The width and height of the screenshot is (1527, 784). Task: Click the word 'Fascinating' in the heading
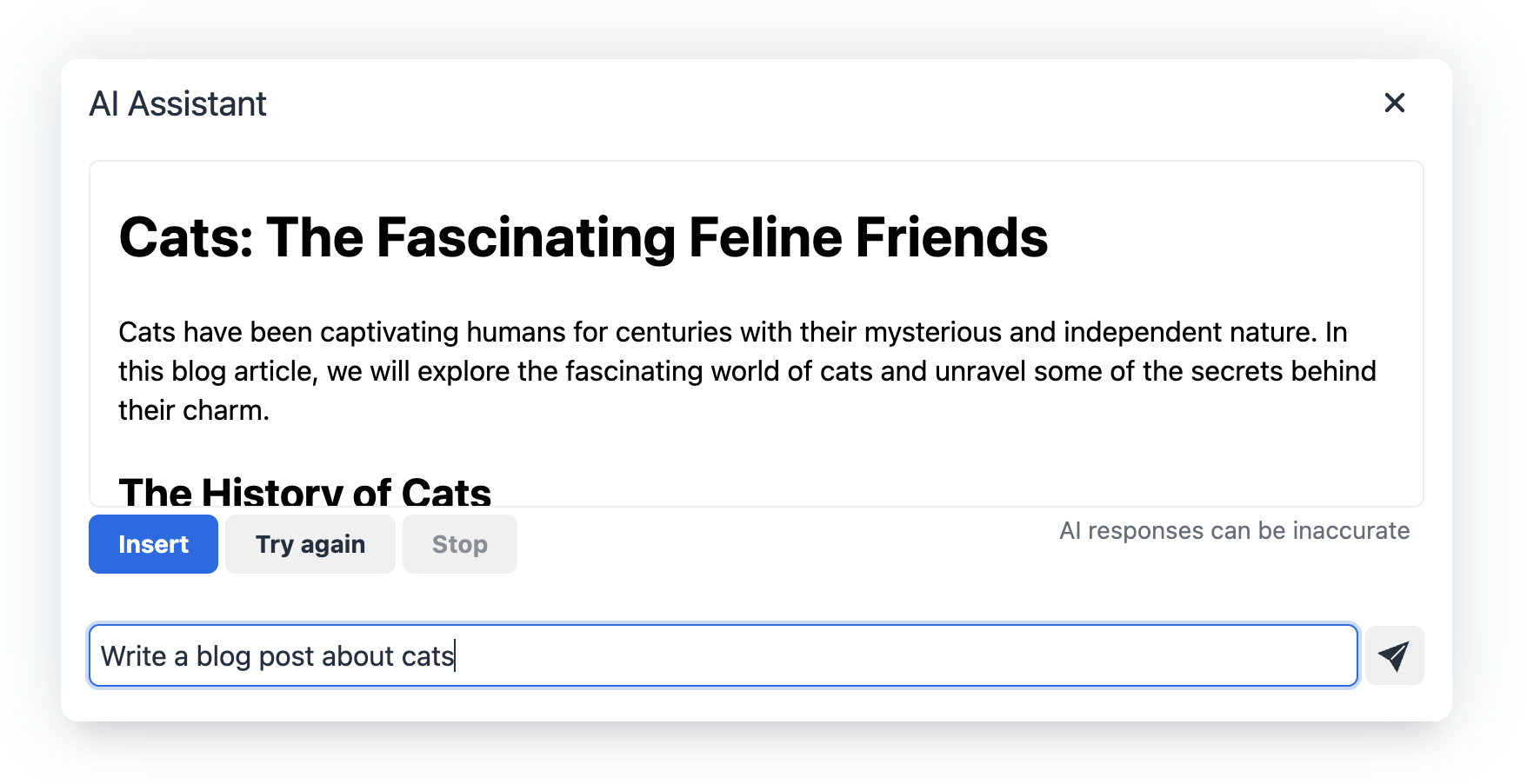(x=525, y=237)
